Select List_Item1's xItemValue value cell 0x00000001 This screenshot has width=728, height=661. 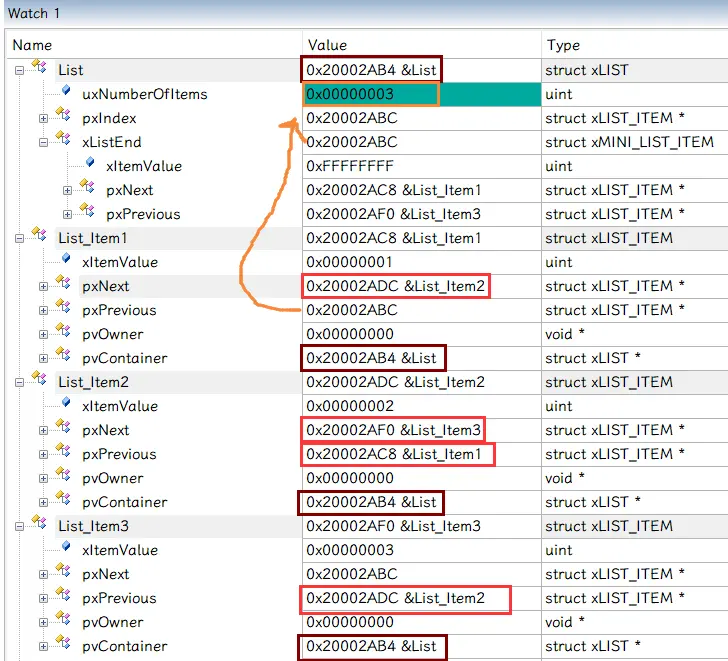click(x=350, y=262)
